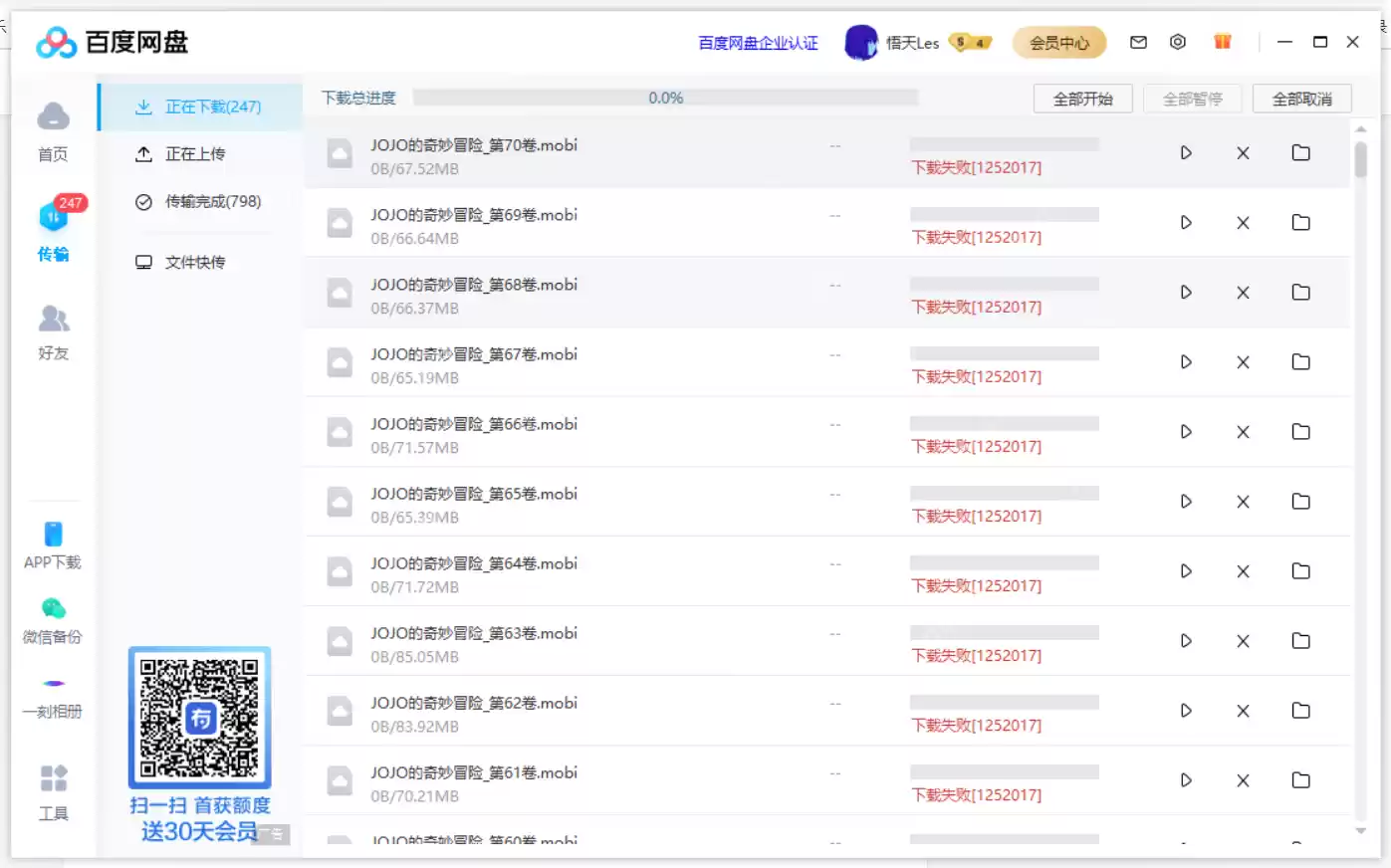Screen dimensions: 1391x868
Task: Open 微信备份 WeChat backup
Action: [x=52, y=617]
